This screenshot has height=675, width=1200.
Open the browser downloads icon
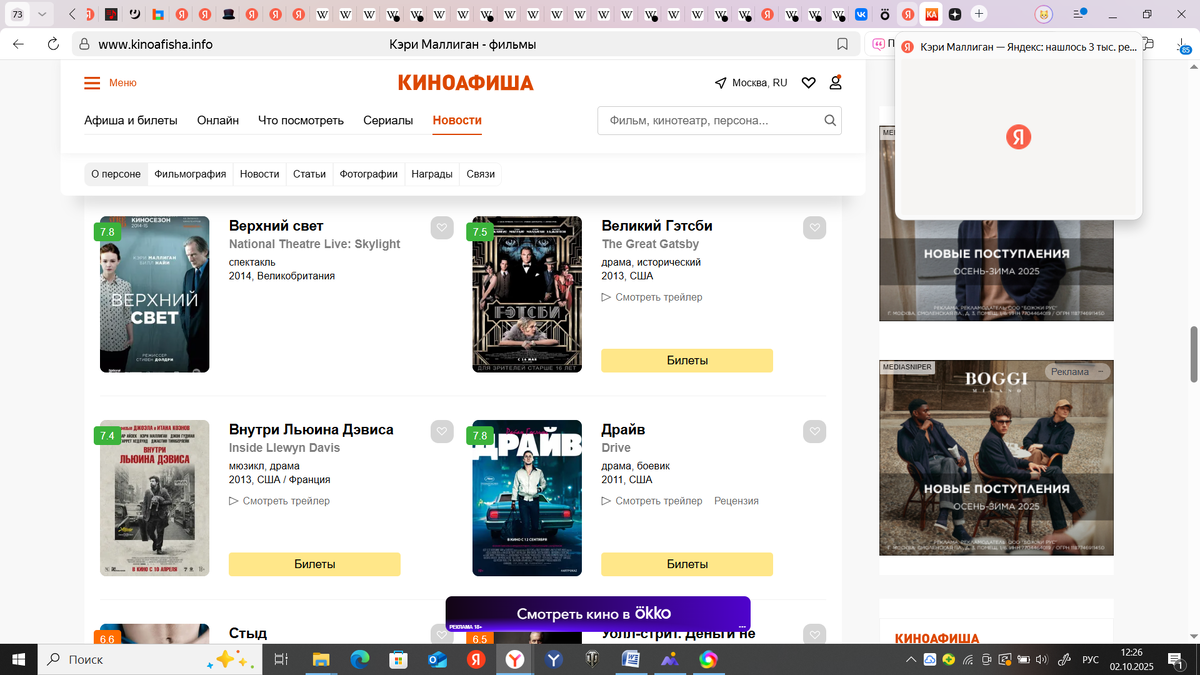pyautogui.click(x=1184, y=45)
